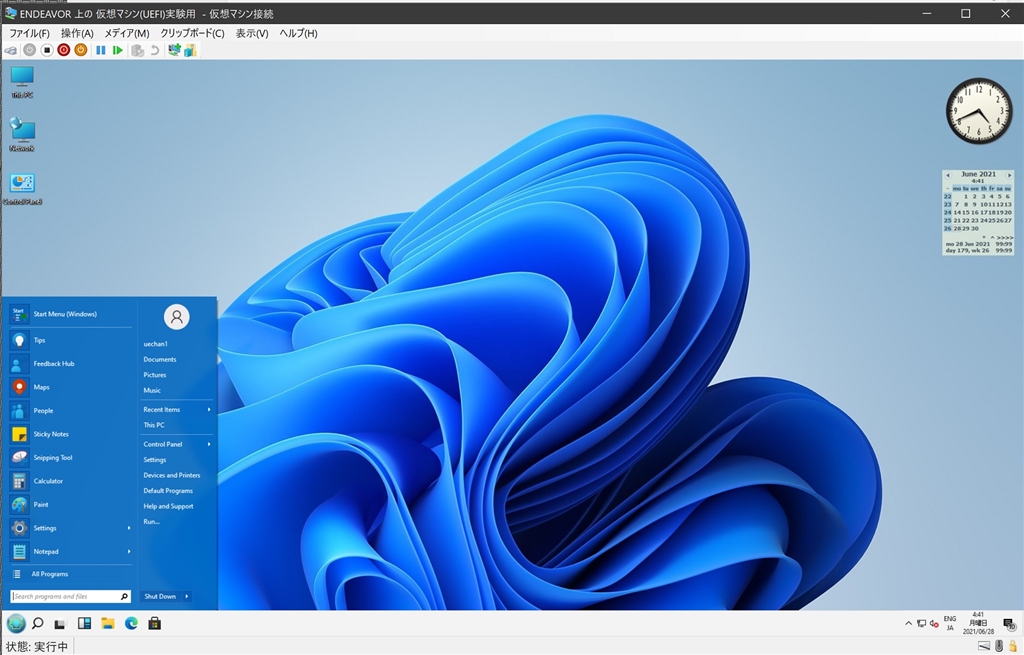Image resolution: width=1024 pixels, height=655 pixels.
Task: Switch ENG JA input language indicator
Action: (x=950, y=624)
